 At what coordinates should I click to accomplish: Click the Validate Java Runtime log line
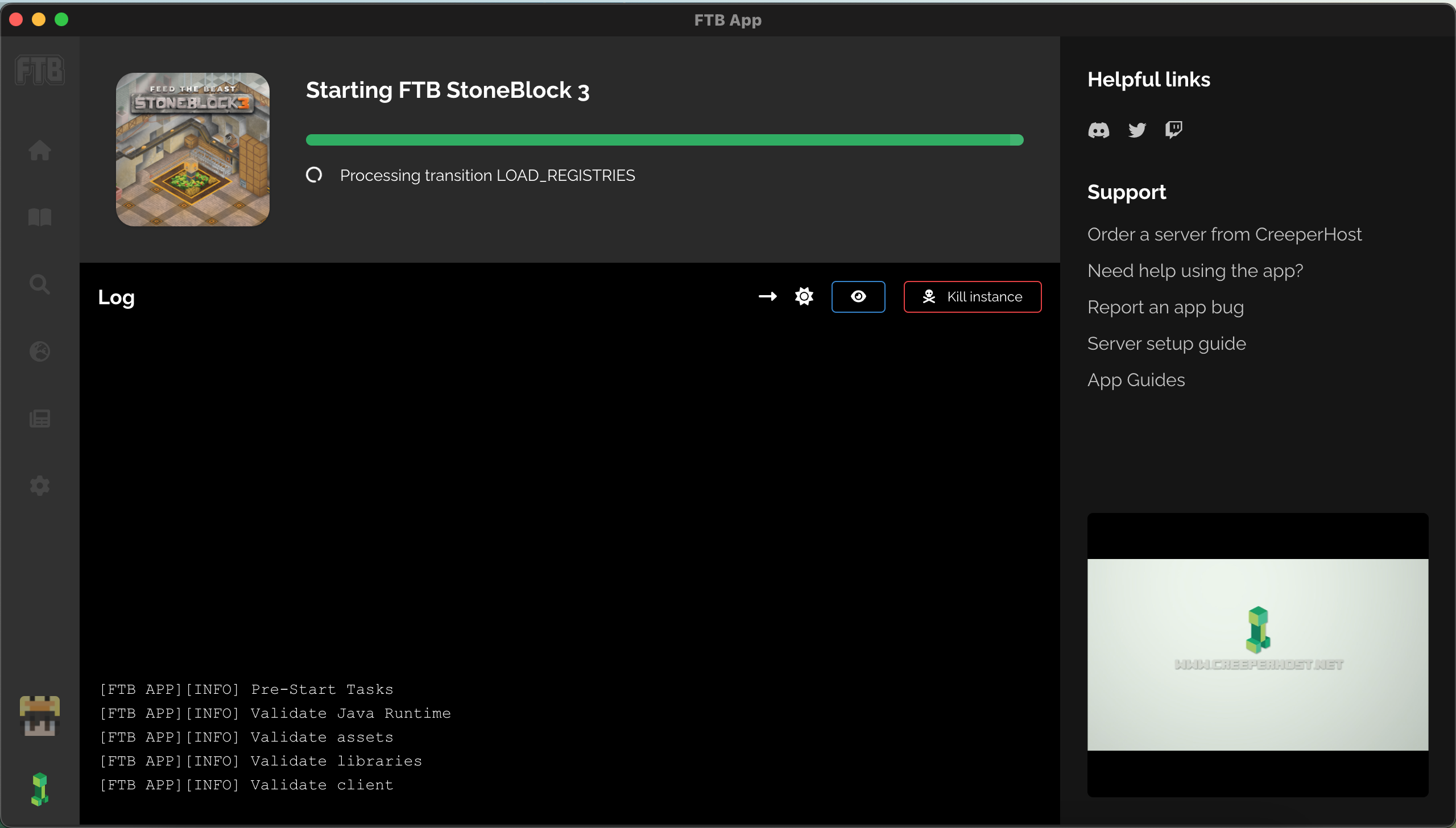[x=275, y=713]
